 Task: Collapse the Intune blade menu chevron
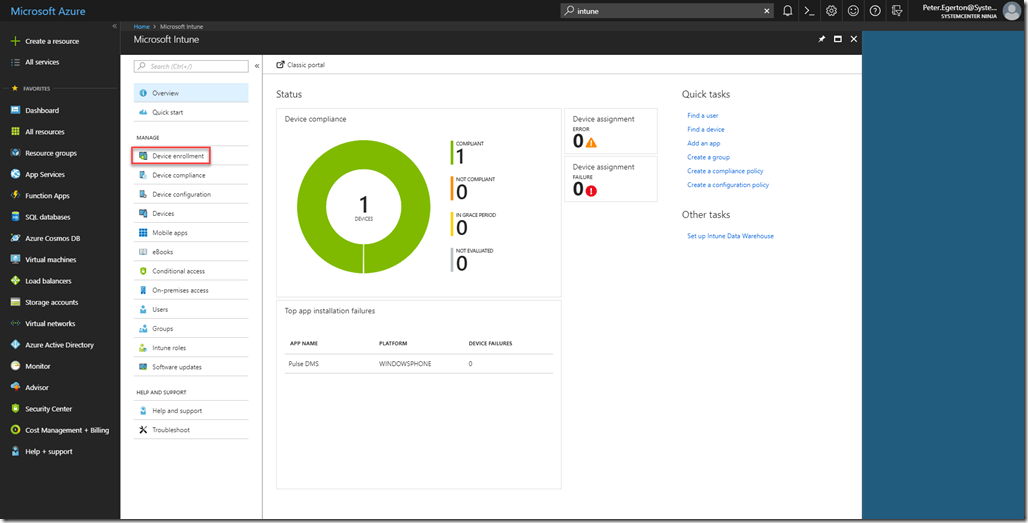tap(257, 66)
